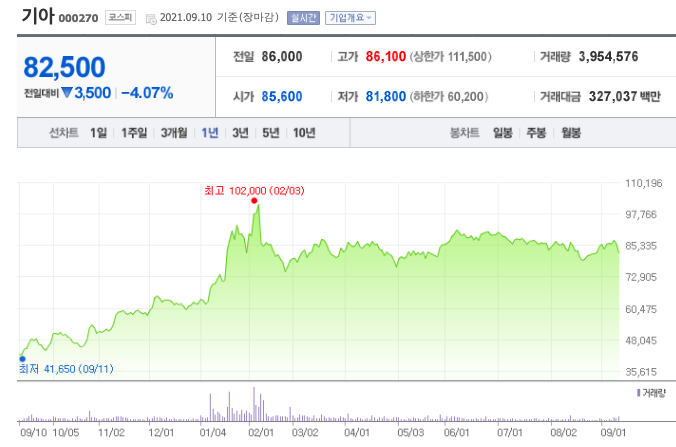Click the blue 최저 low marker dot

pyautogui.click(x=22, y=359)
